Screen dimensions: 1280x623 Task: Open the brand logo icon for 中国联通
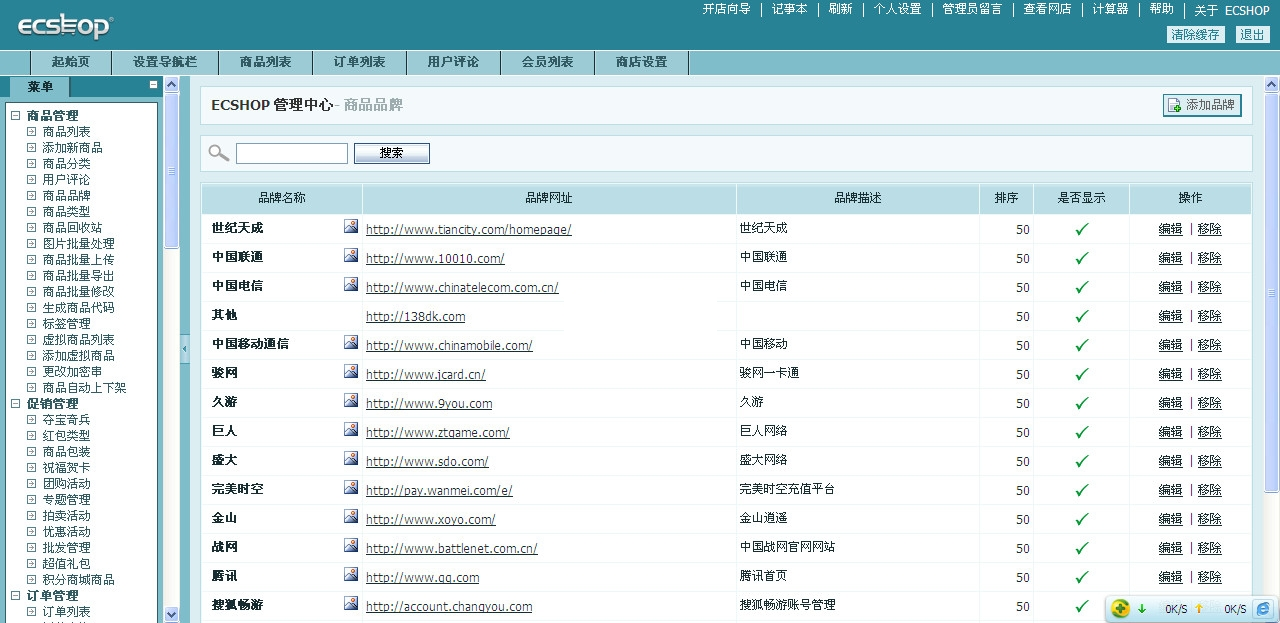(x=351, y=255)
